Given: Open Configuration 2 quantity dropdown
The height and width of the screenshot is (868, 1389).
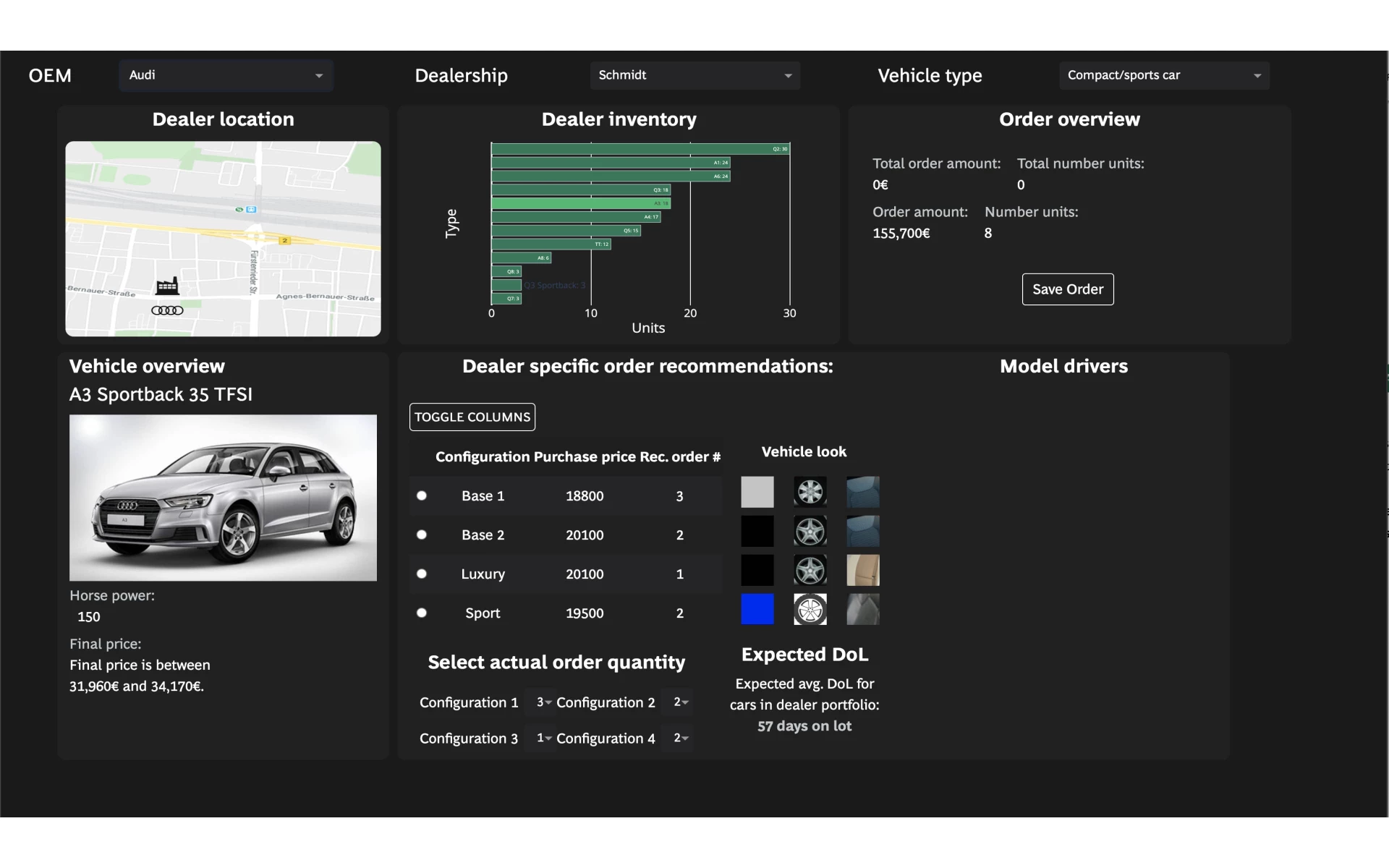Looking at the screenshot, I should 678,702.
